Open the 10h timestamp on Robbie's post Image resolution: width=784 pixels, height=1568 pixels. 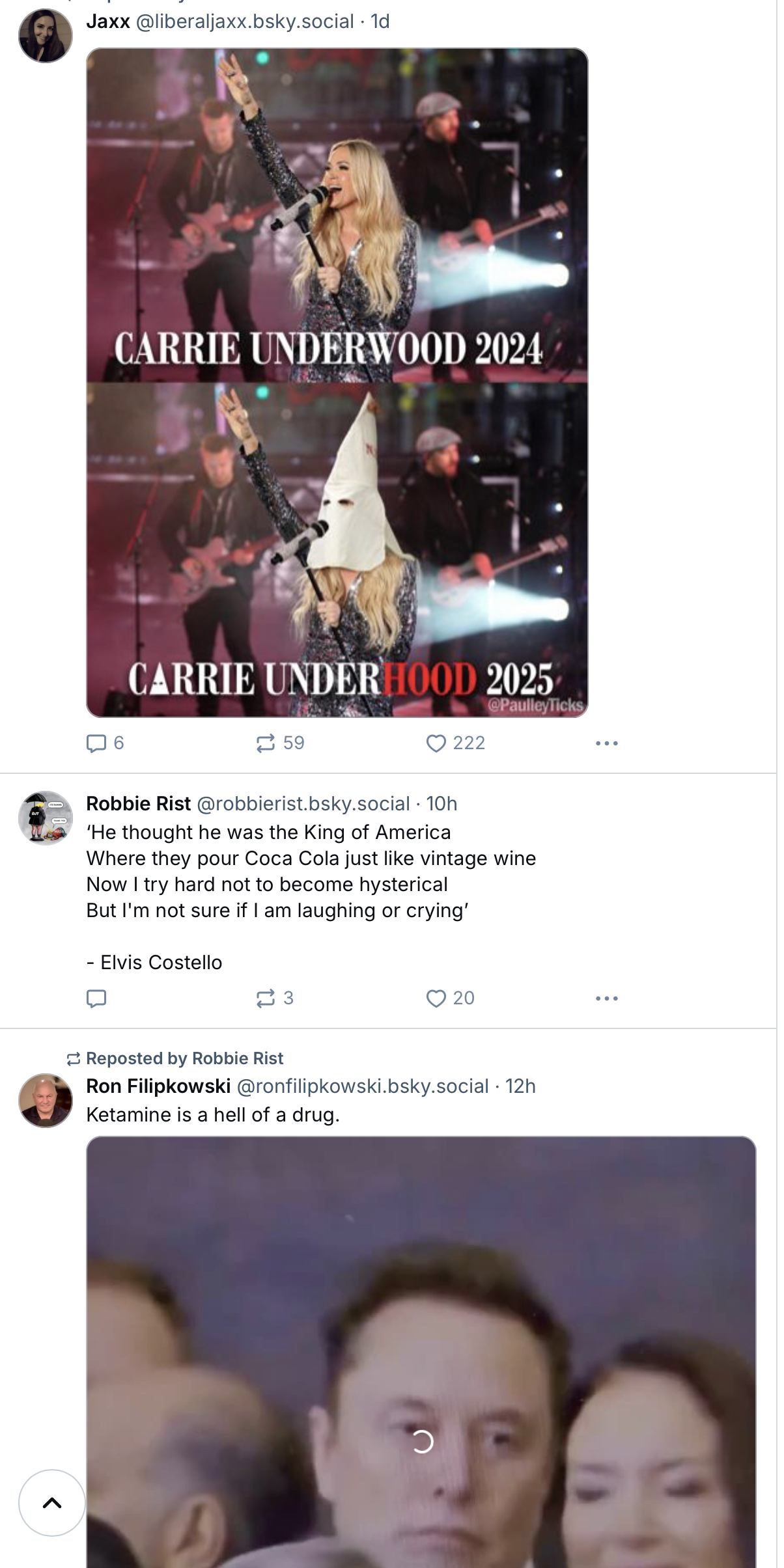[442, 804]
